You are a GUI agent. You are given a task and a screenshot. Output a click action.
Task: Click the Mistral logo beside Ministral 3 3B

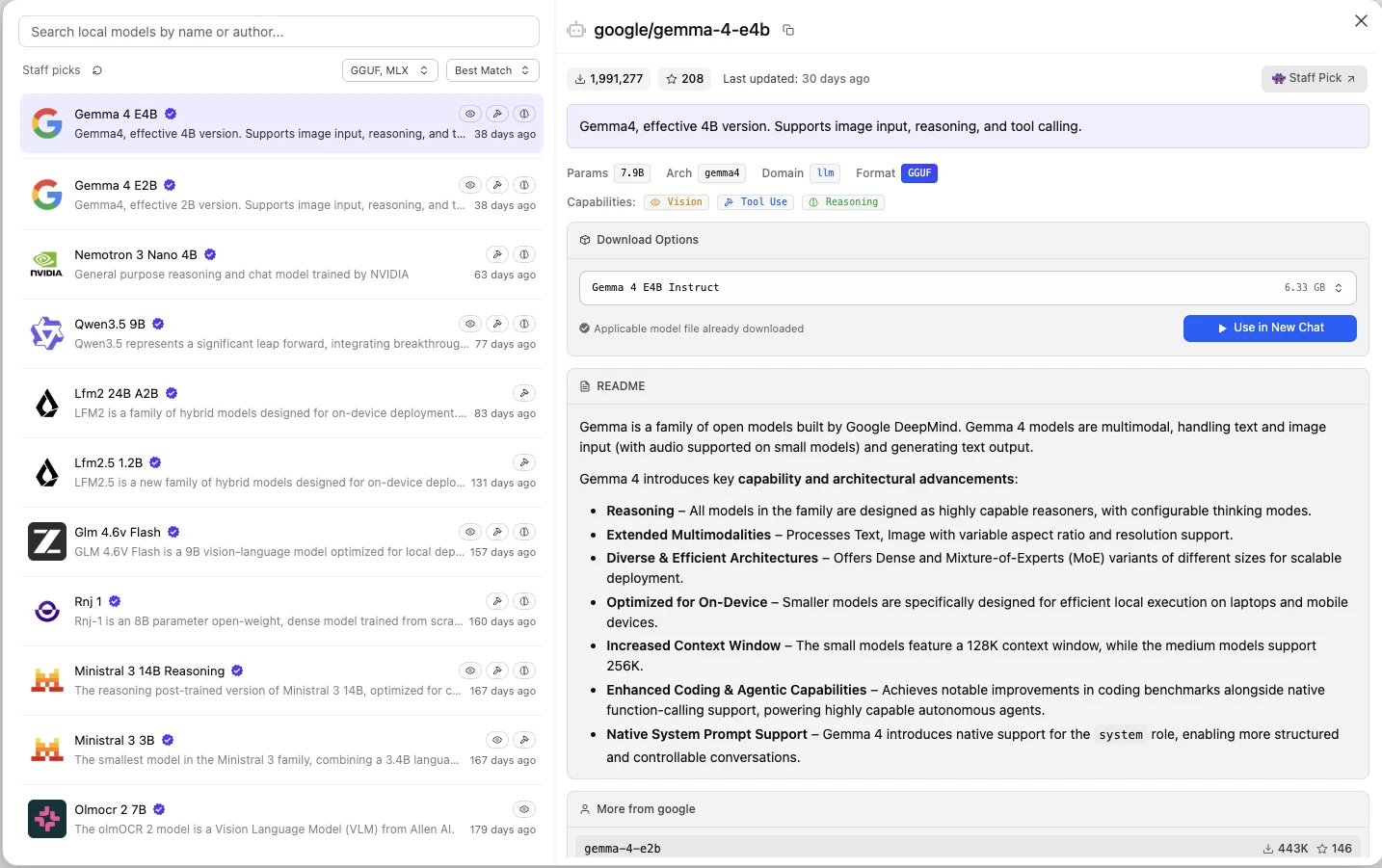47,750
